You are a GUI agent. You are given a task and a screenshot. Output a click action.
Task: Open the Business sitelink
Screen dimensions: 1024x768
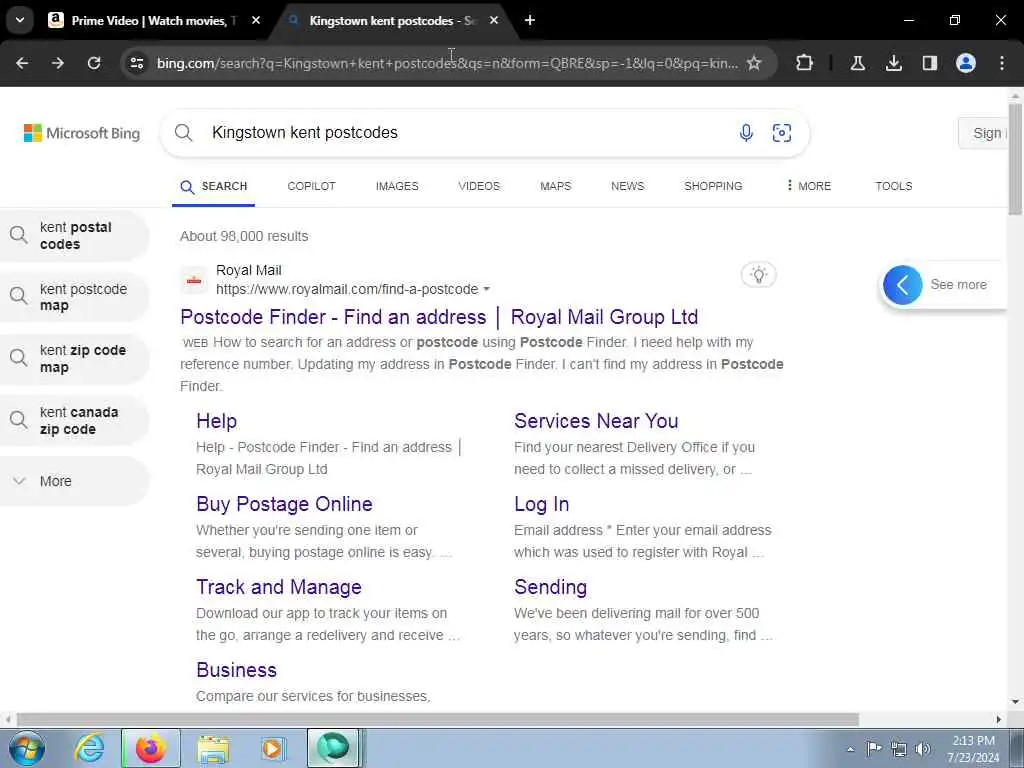coord(236,670)
